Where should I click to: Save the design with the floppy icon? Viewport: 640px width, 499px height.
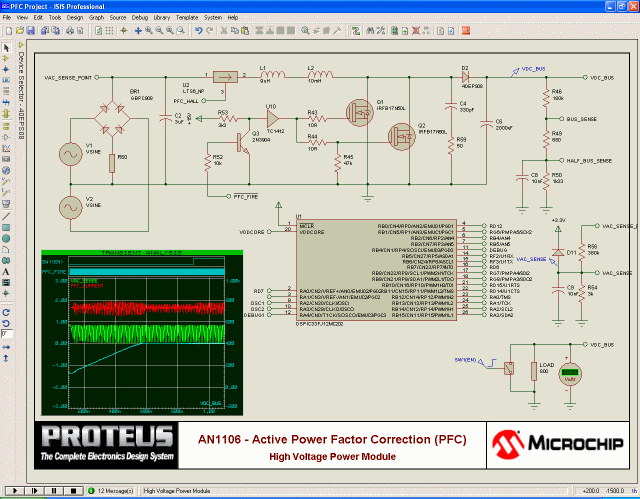pyautogui.click(x=31, y=31)
